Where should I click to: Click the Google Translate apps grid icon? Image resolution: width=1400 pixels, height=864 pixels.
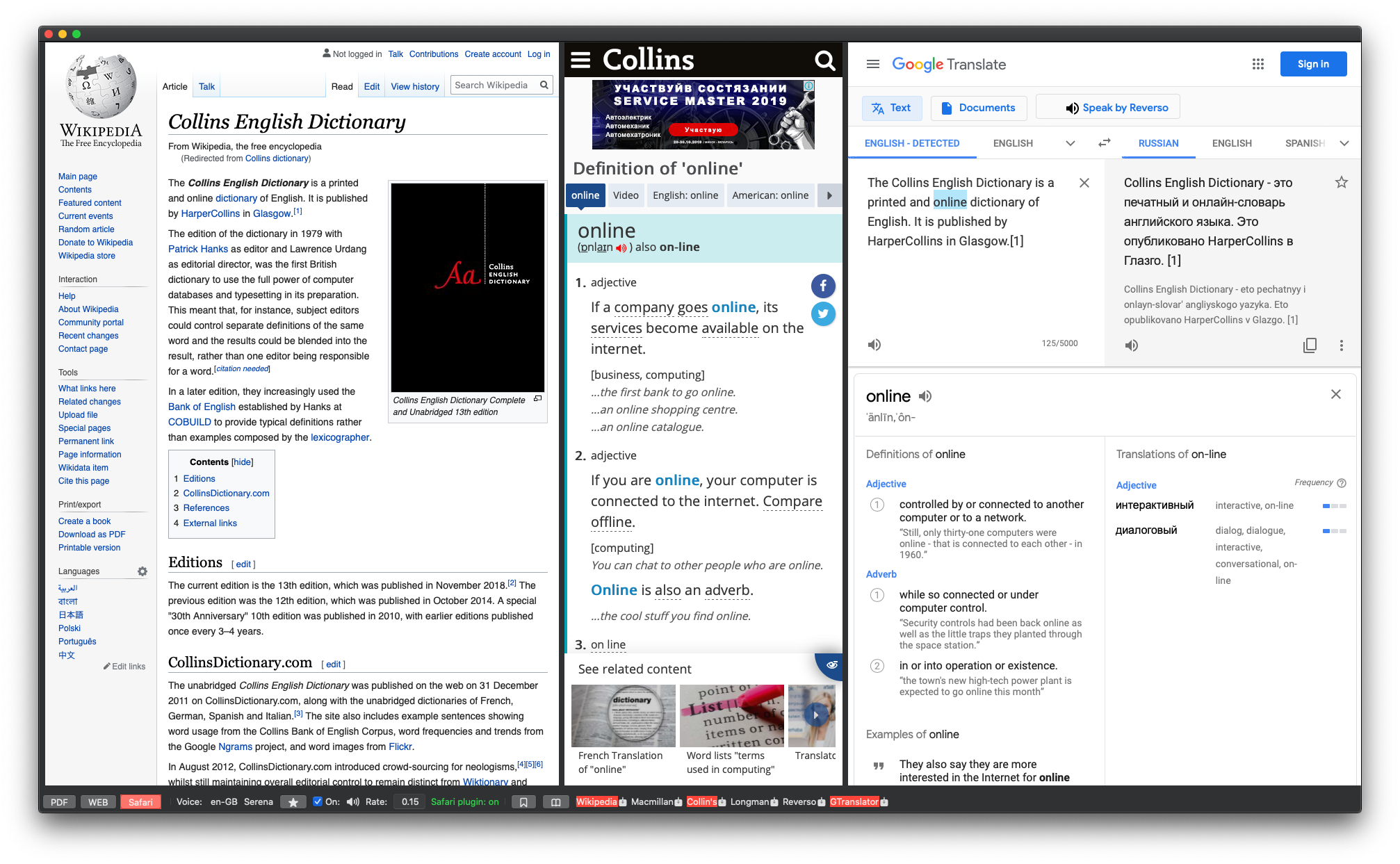coord(1258,63)
